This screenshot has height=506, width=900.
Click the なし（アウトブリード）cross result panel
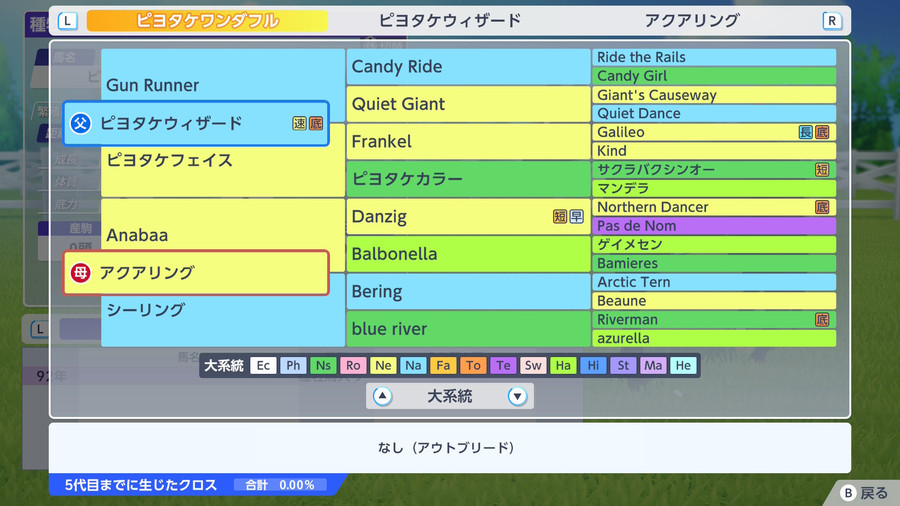coord(449,448)
